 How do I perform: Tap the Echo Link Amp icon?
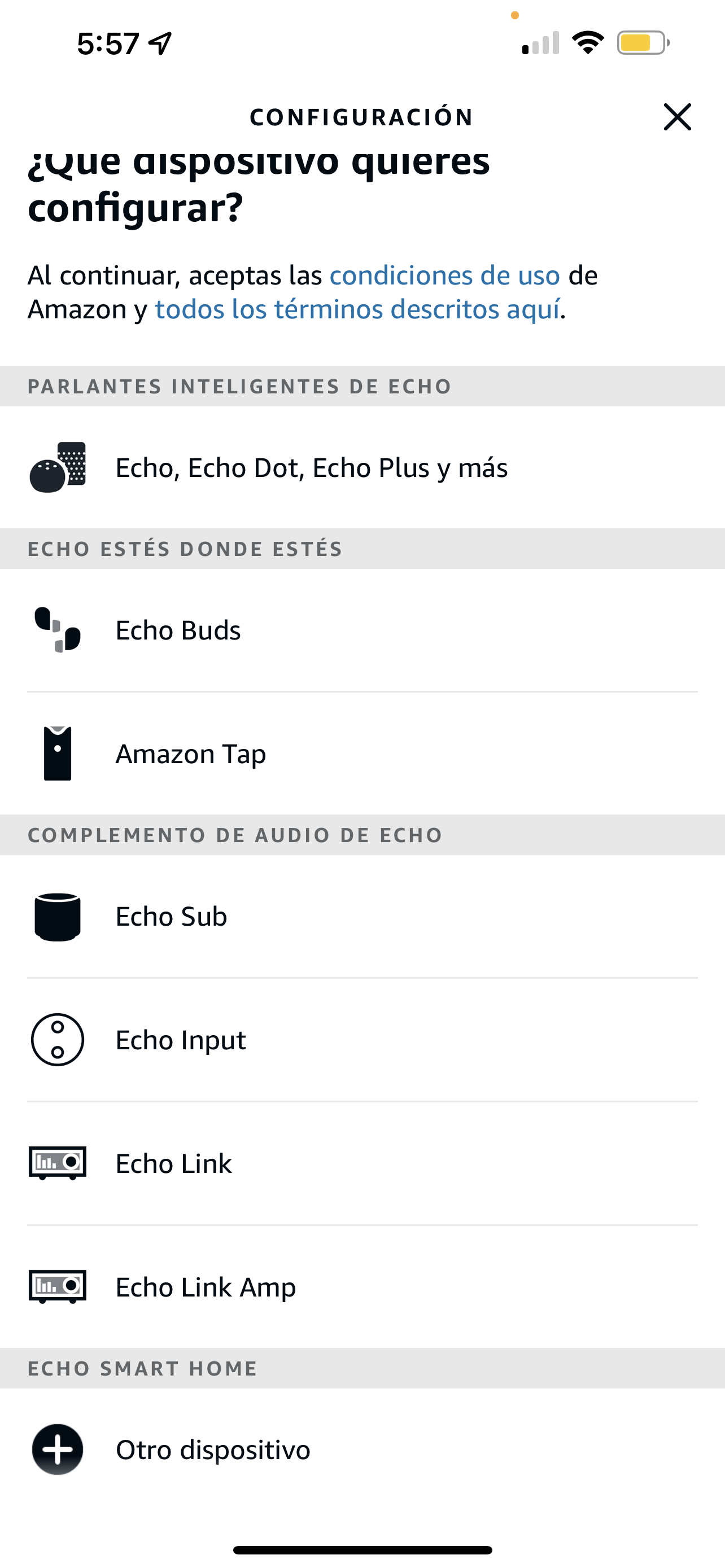pos(58,1286)
